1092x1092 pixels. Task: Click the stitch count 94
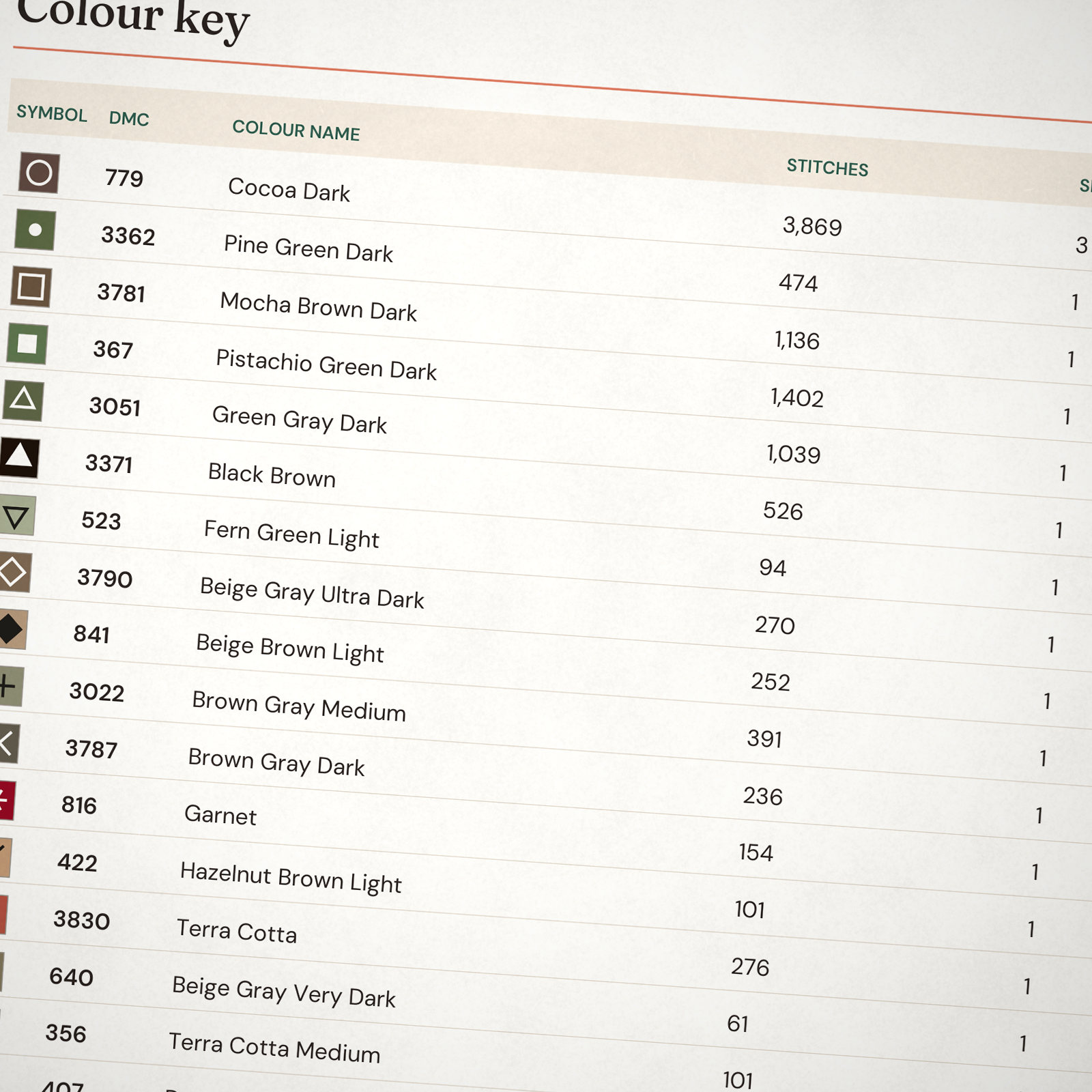pos(773,568)
